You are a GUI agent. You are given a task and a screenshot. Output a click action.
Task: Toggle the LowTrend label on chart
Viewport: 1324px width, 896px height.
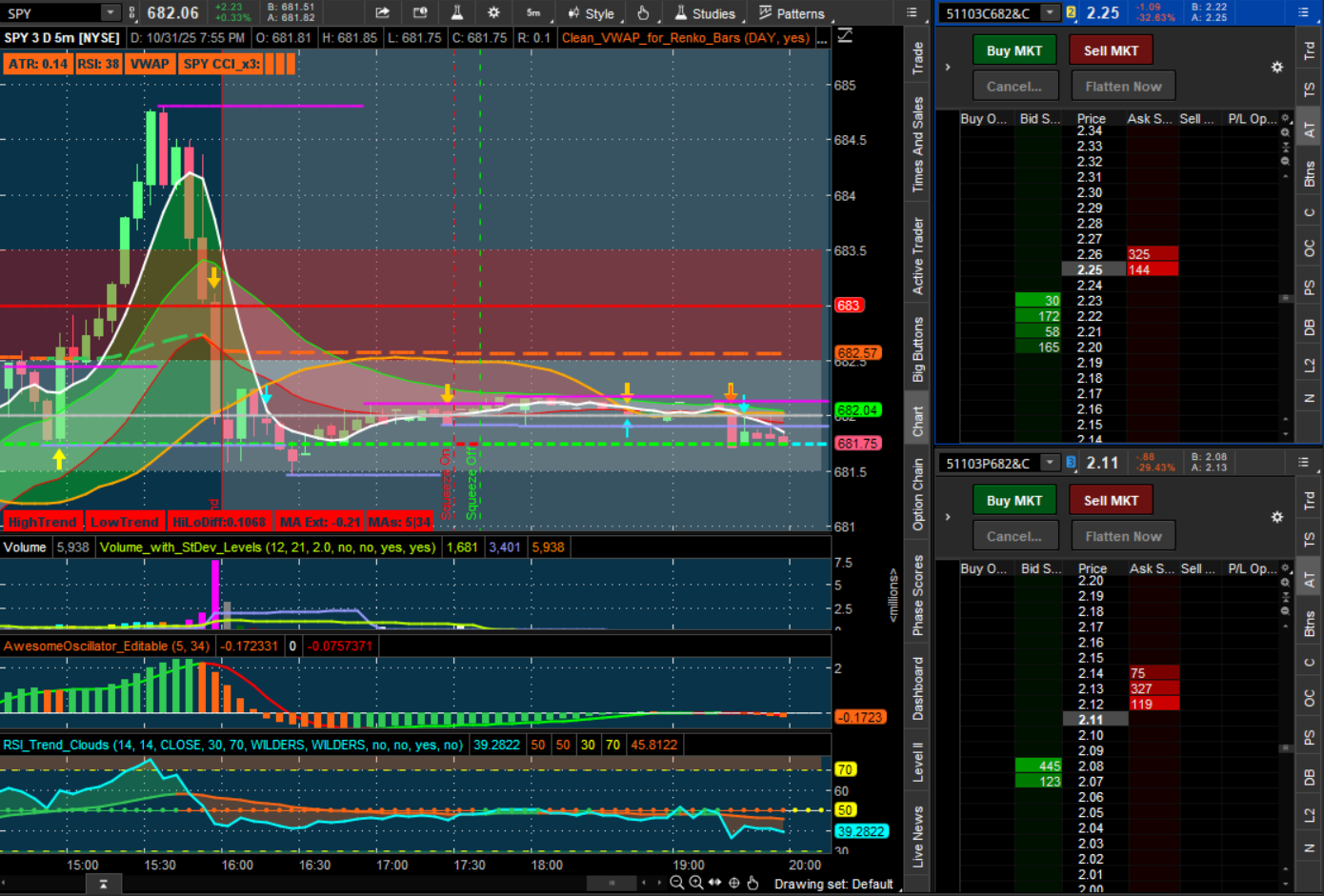click(x=125, y=522)
